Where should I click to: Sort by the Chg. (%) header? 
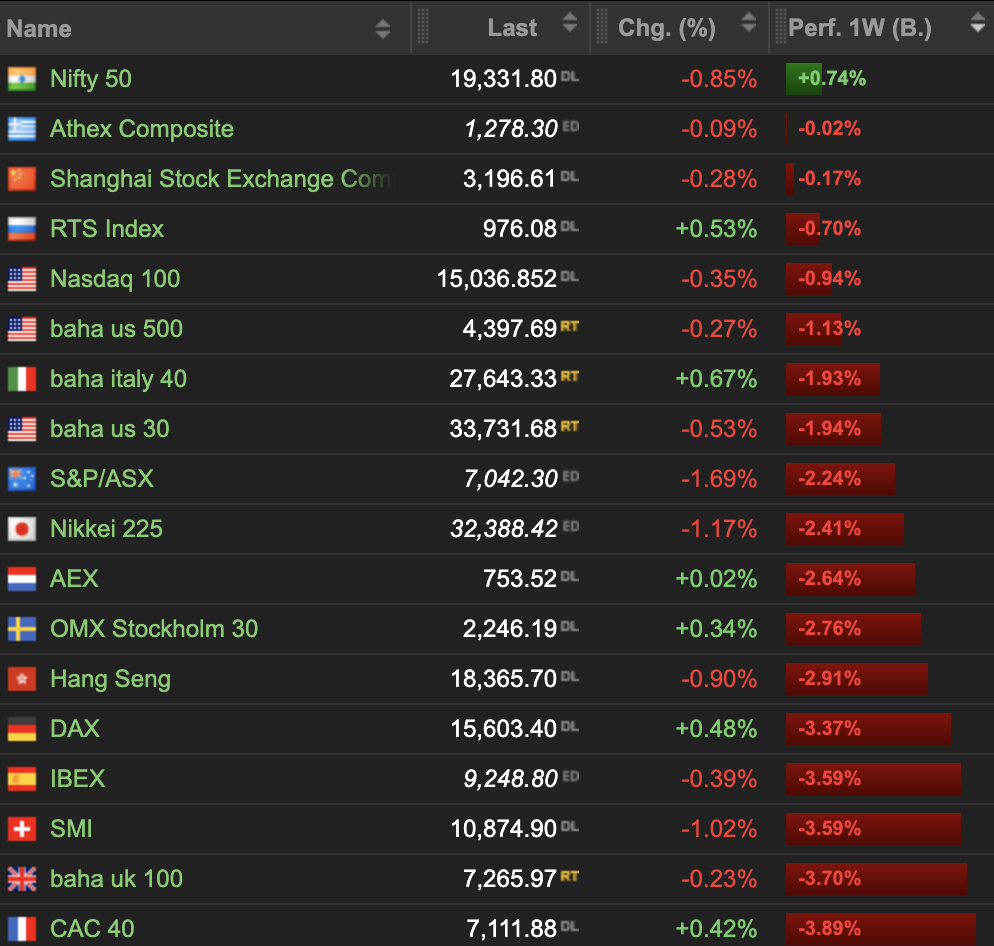[667, 28]
